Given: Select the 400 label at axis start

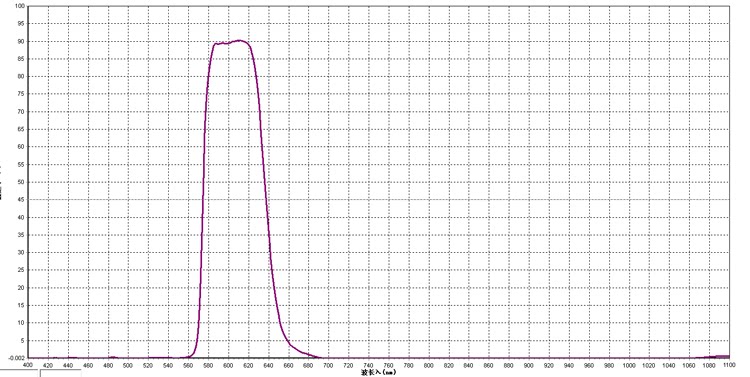Looking at the screenshot, I should tap(28, 365).
